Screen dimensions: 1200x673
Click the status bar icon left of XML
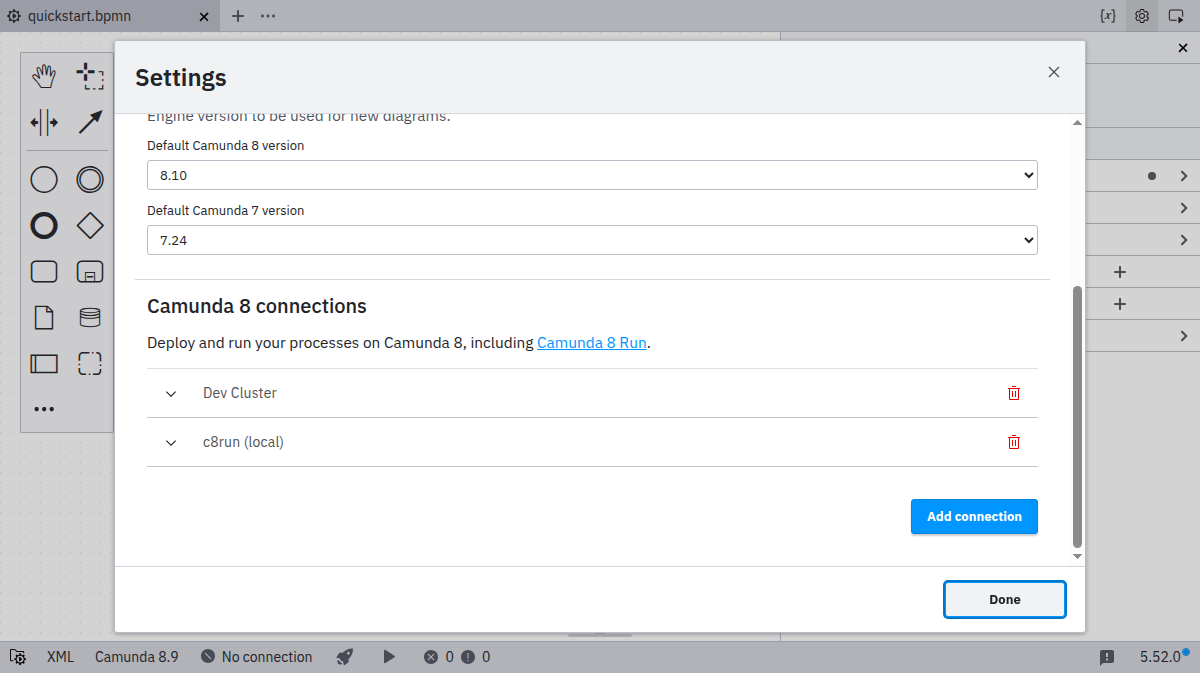click(18, 657)
